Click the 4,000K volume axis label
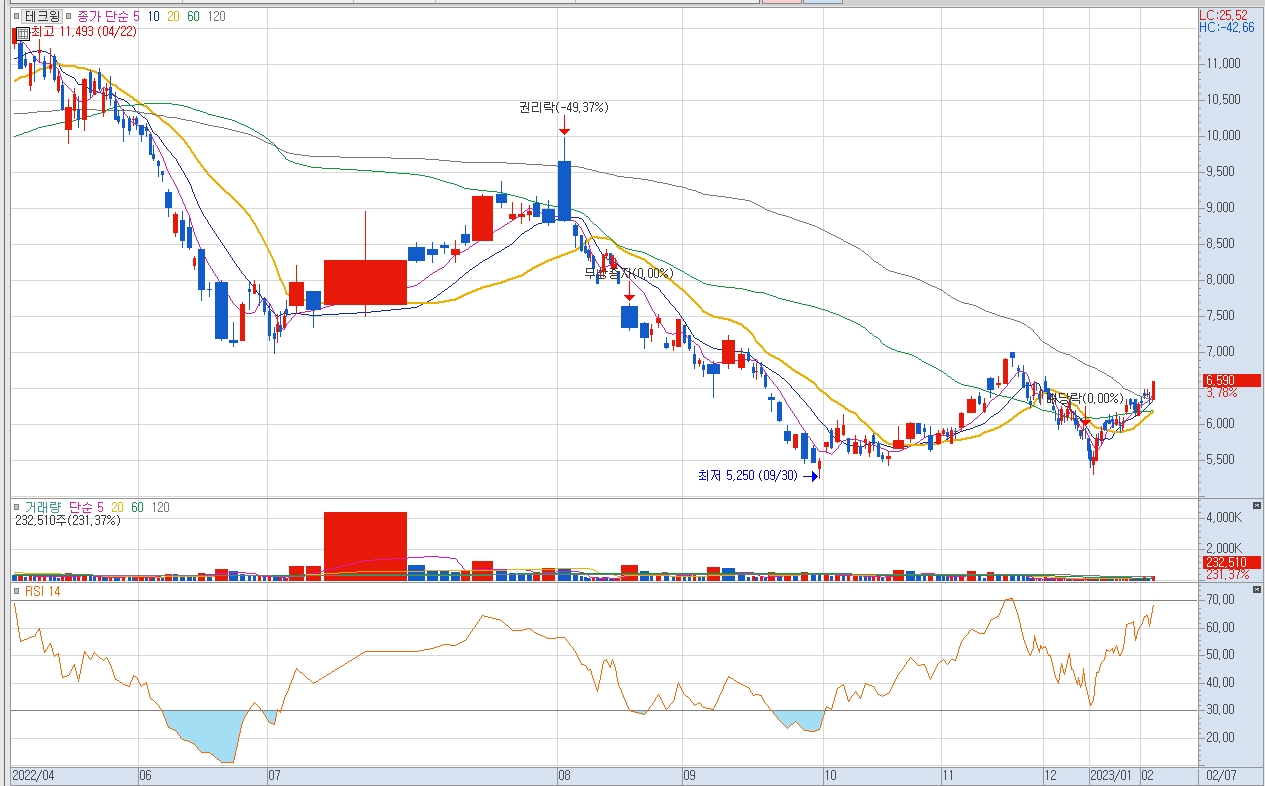The image size is (1265, 786). pyautogui.click(x=1224, y=517)
